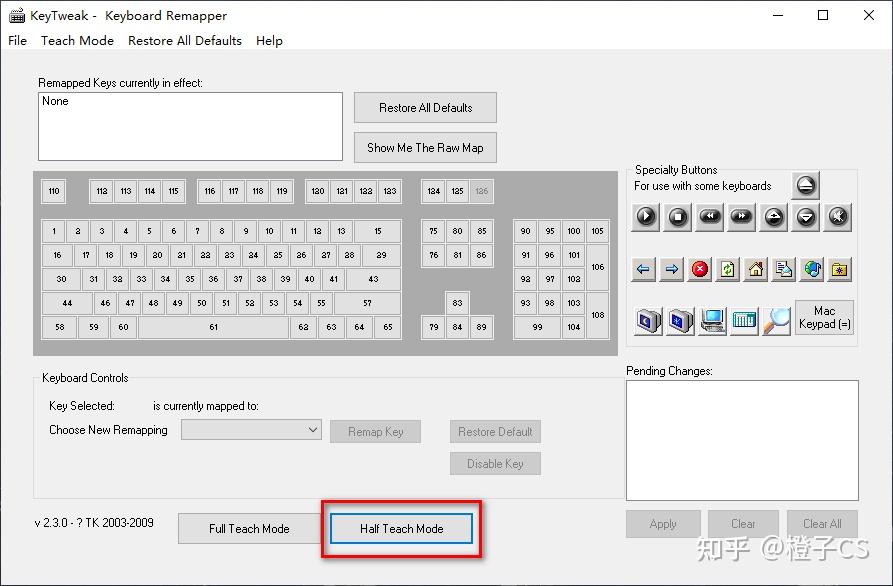Image resolution: width=893 pixels, height=586 pixels.
Task: Select key 75 on the keyboard map
Action: (433, 231)
